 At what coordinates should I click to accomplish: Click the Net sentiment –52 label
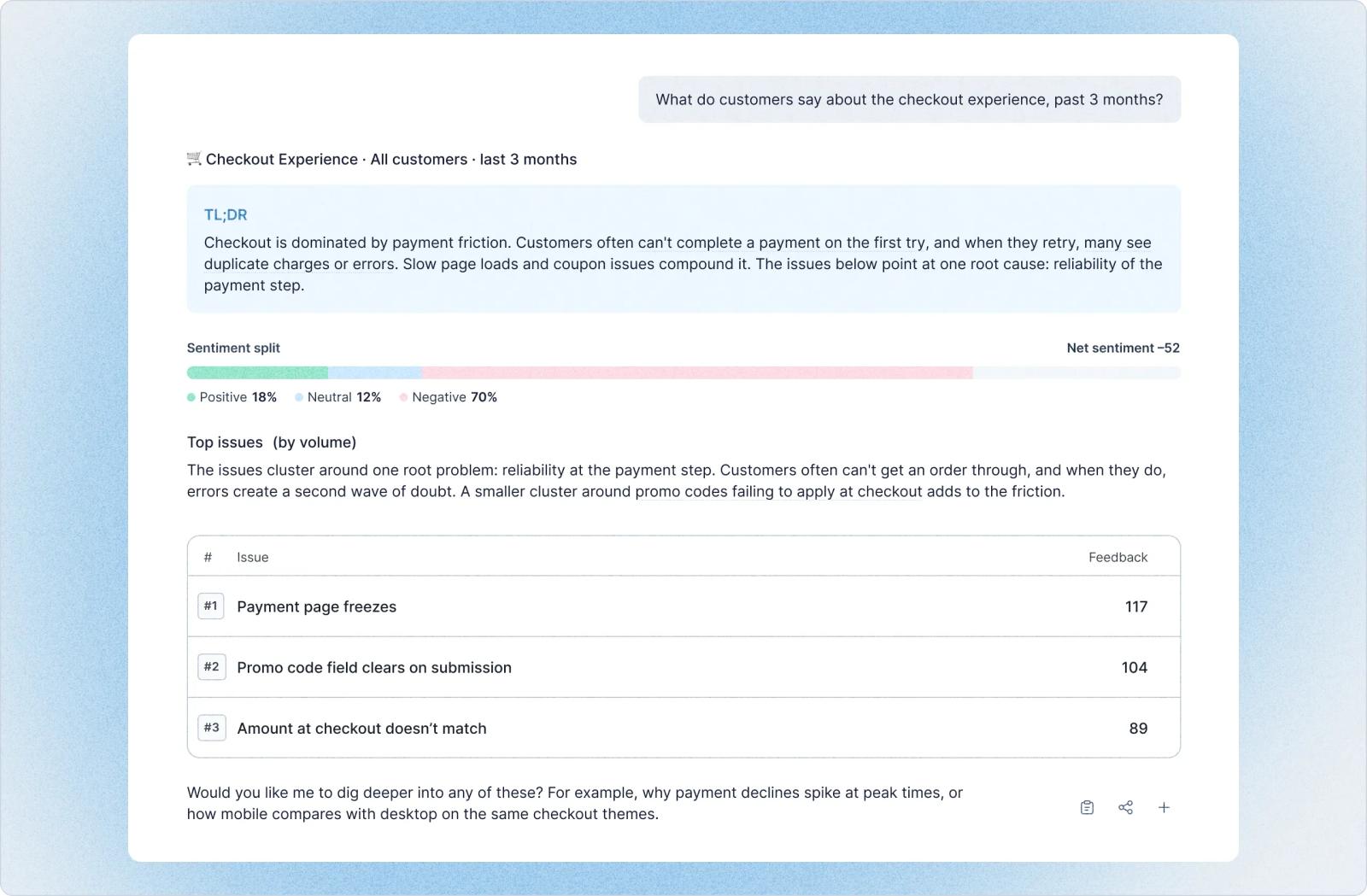[1123, 348]
